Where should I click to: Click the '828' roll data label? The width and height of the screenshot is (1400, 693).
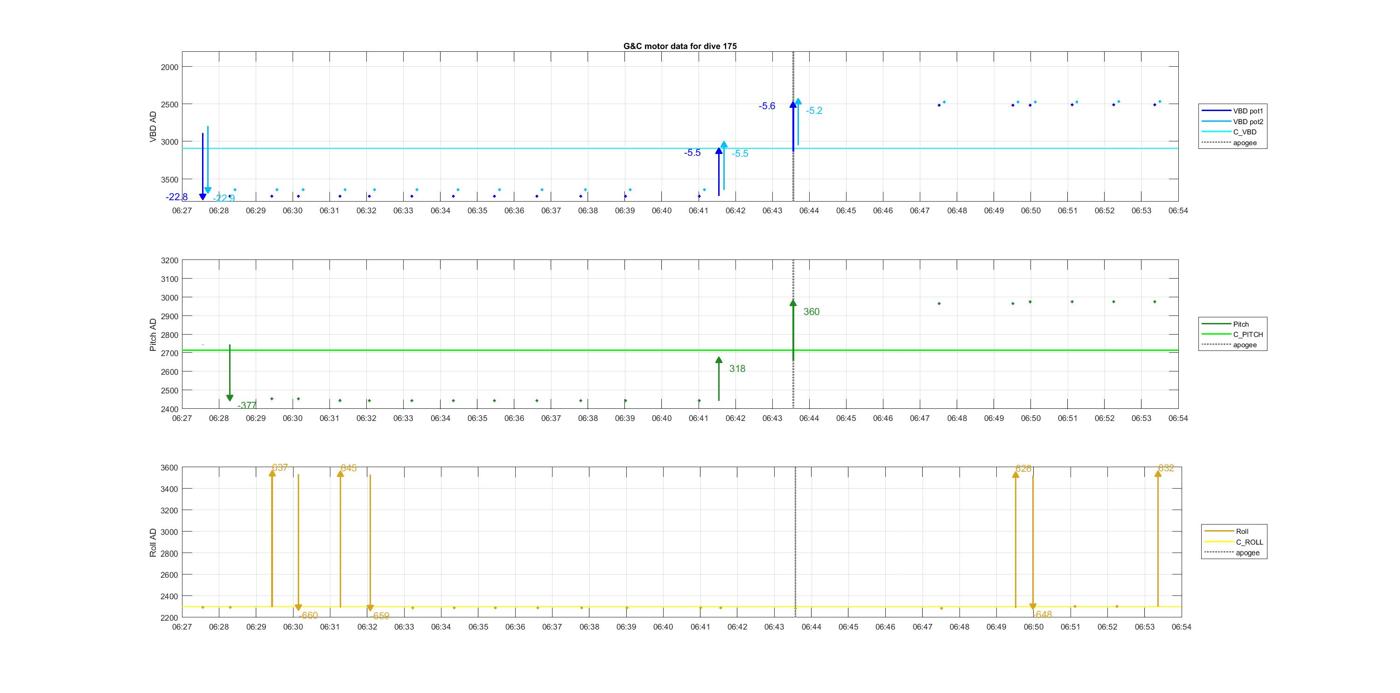point(1023,469)
